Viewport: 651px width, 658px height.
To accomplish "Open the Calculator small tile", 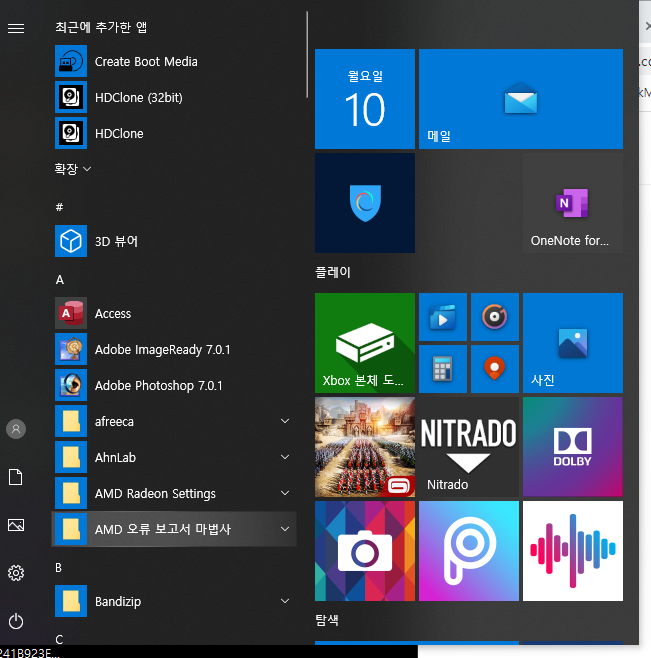I will [443, 369].
